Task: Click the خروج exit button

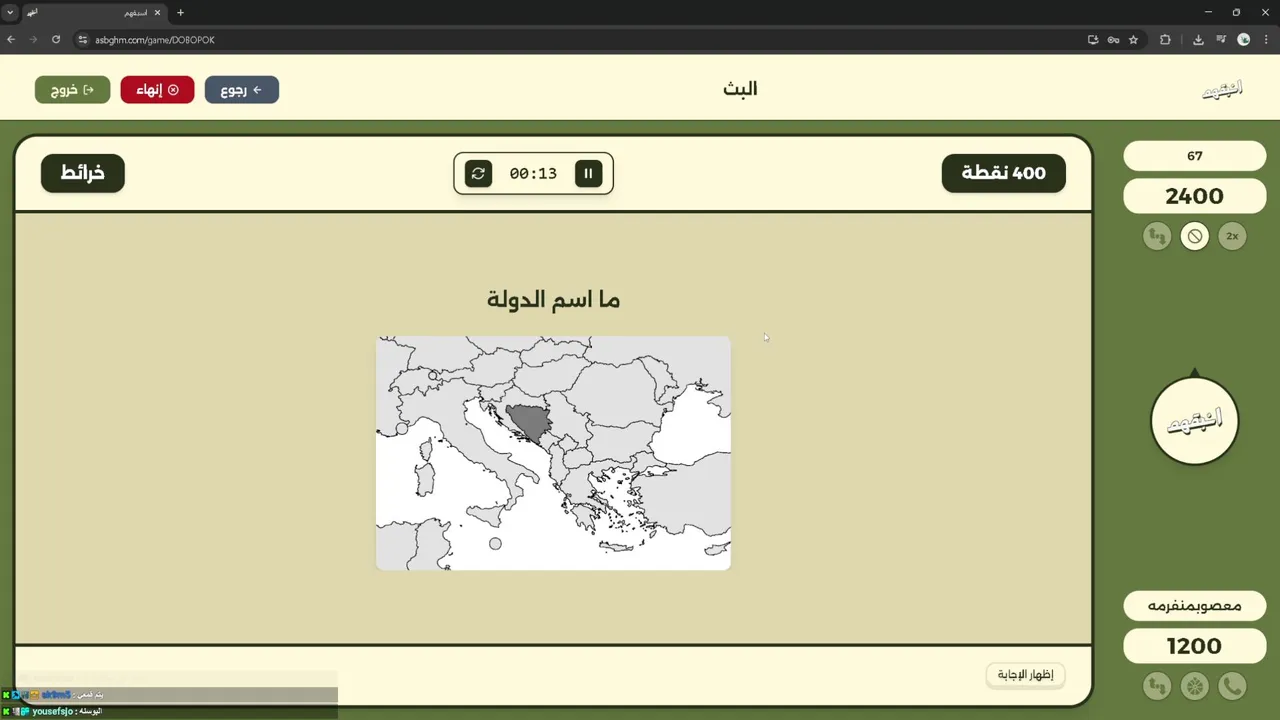Action: (72, 90)
